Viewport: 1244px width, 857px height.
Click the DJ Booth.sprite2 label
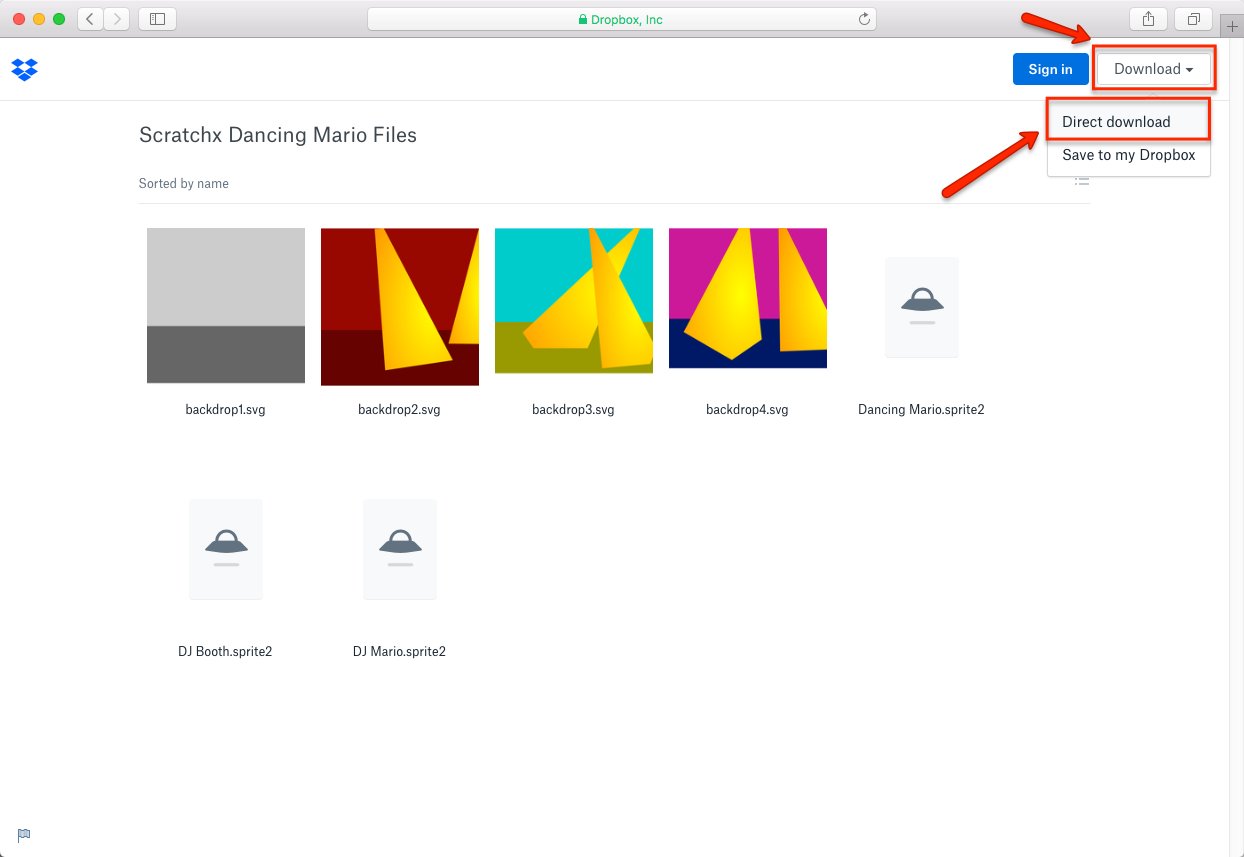pyautogui.click(x=225, y=651)
